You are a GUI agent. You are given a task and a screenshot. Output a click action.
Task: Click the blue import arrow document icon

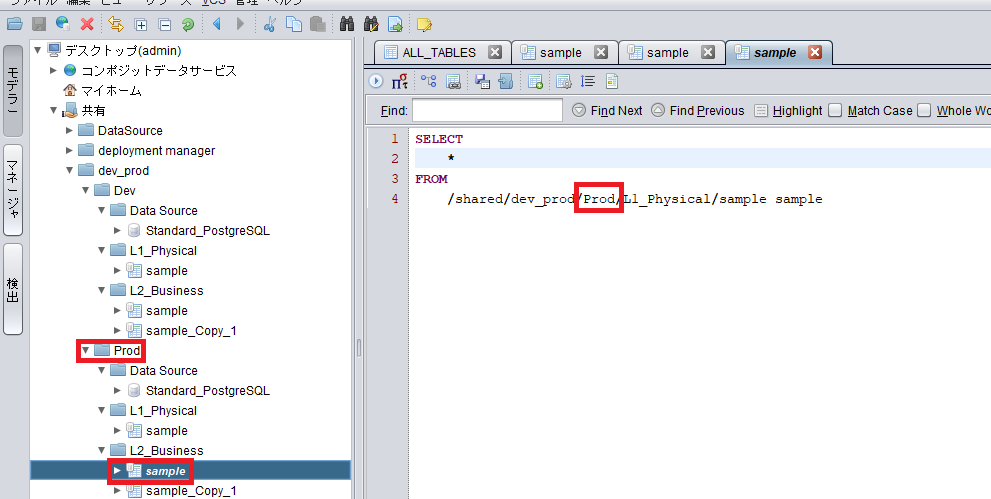pos(506,81)
